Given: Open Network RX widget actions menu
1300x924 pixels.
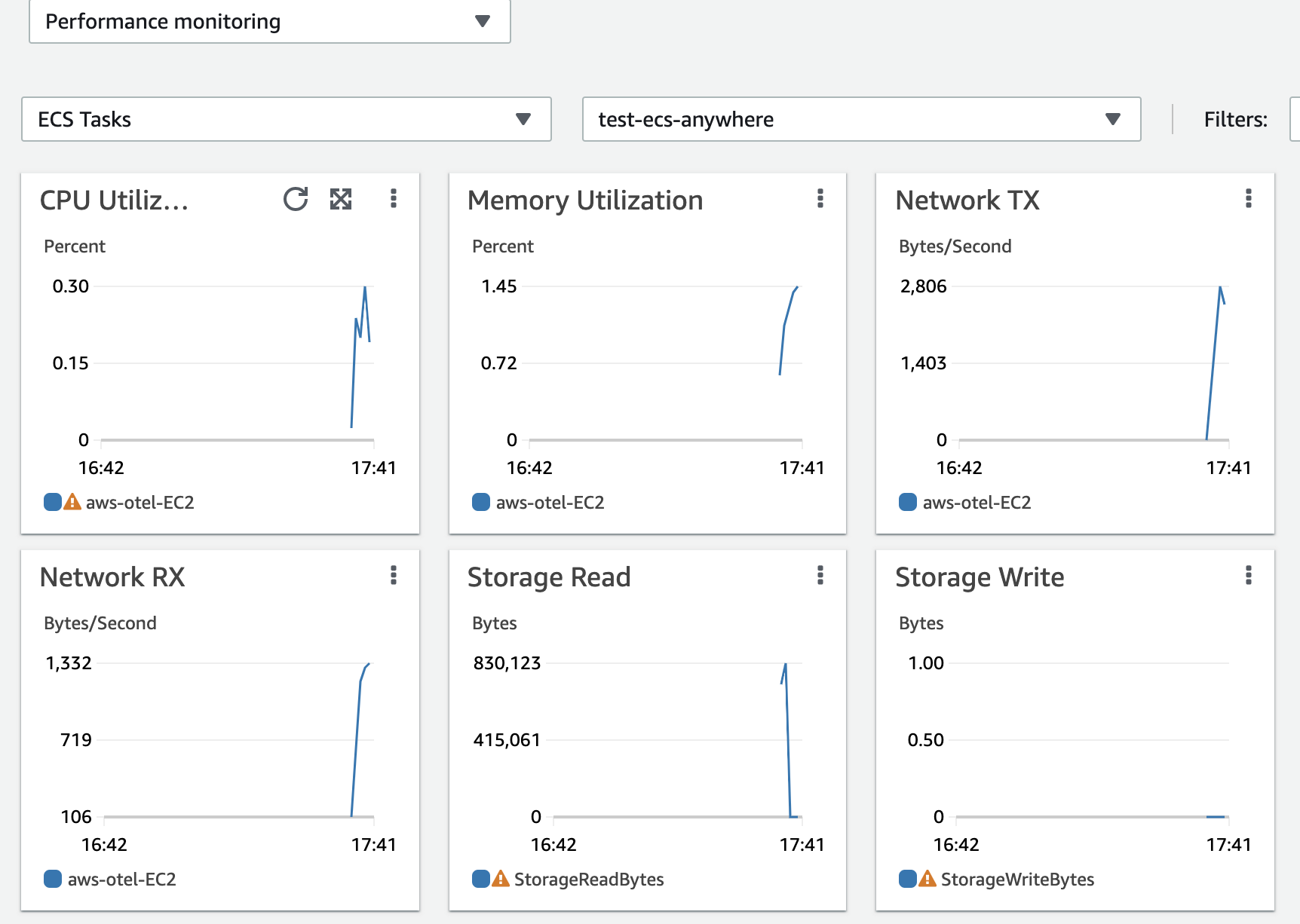Looking at the screenshot, I should coord(393,576).
